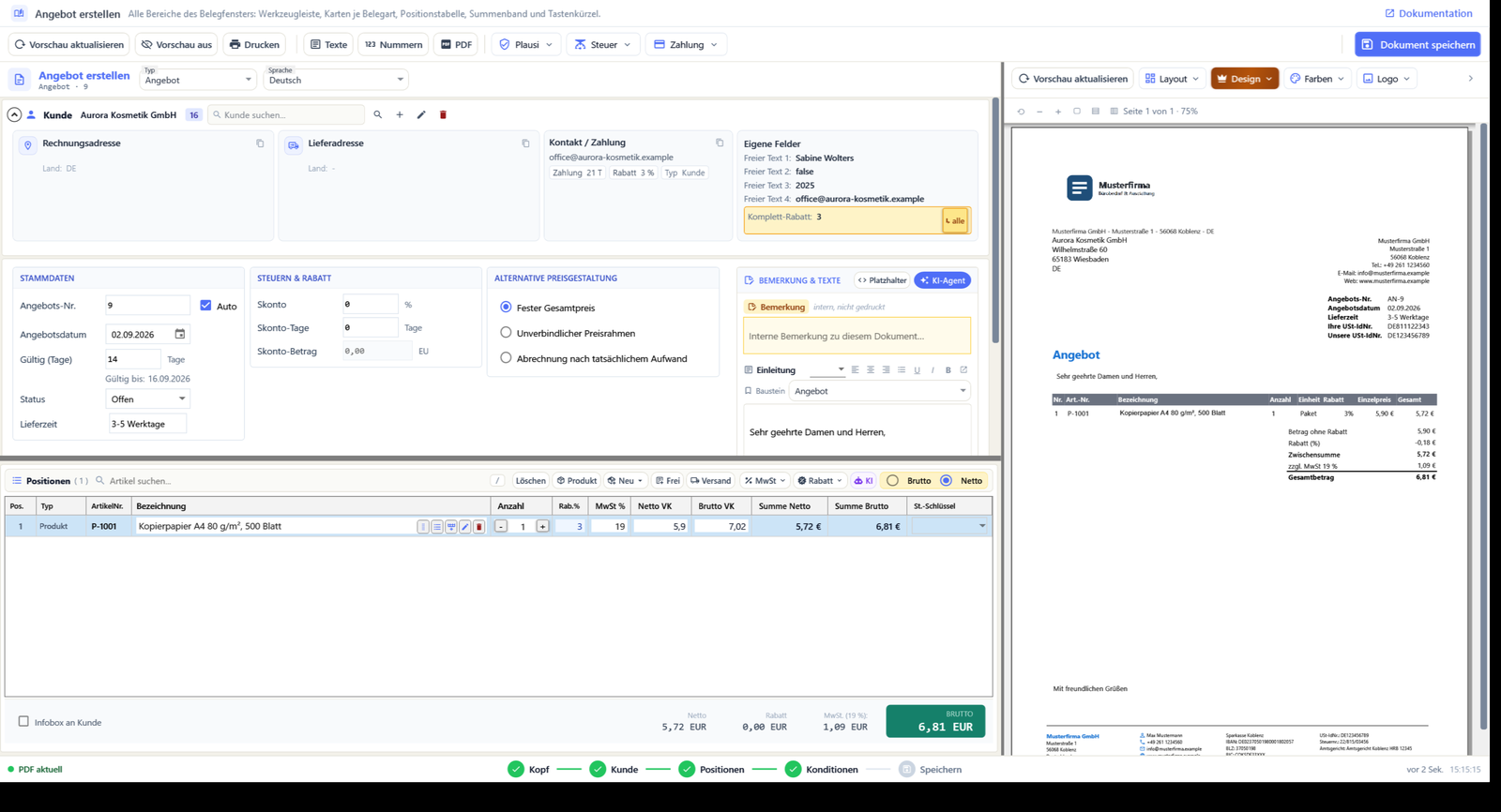Select Unverbindlicher Preisrahmen radio option
This screenshot has height=812, width=1501.
[x=506, y=332]
